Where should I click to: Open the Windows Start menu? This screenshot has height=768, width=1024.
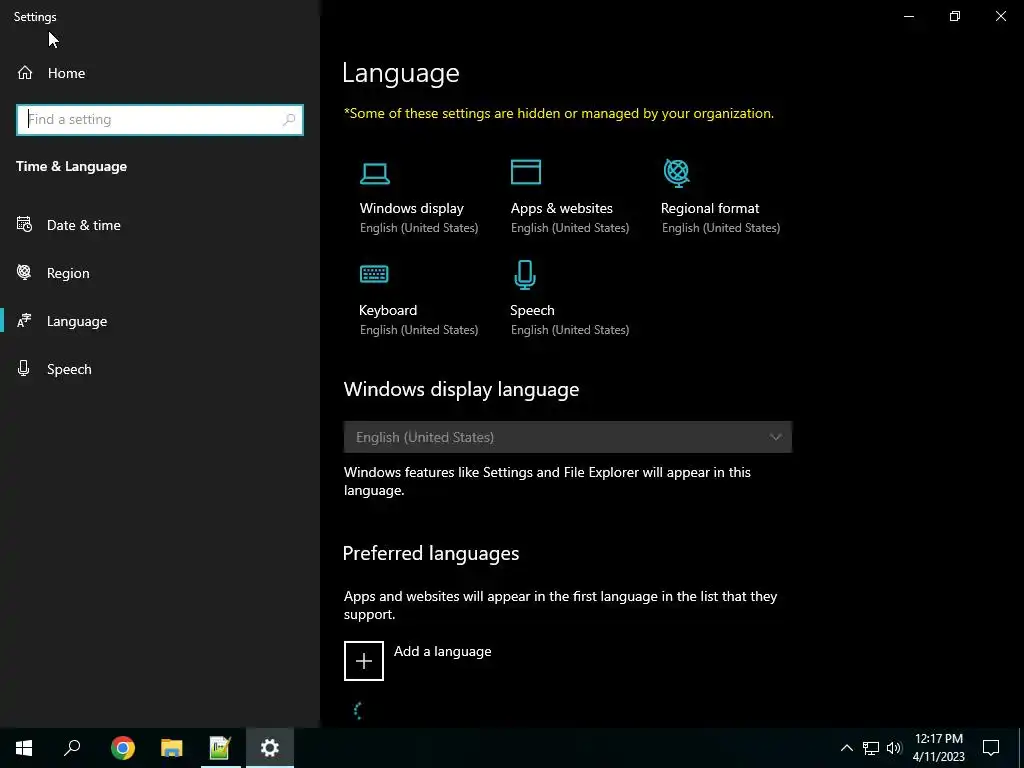tap(24, 748)
